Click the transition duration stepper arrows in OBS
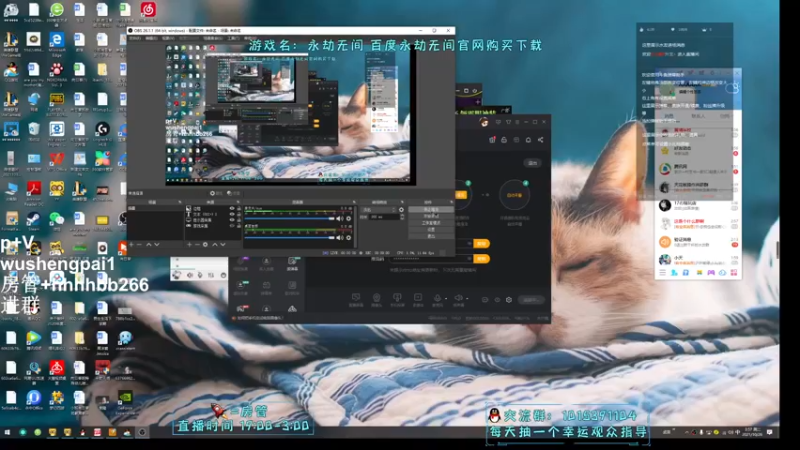 click(402, 217)
